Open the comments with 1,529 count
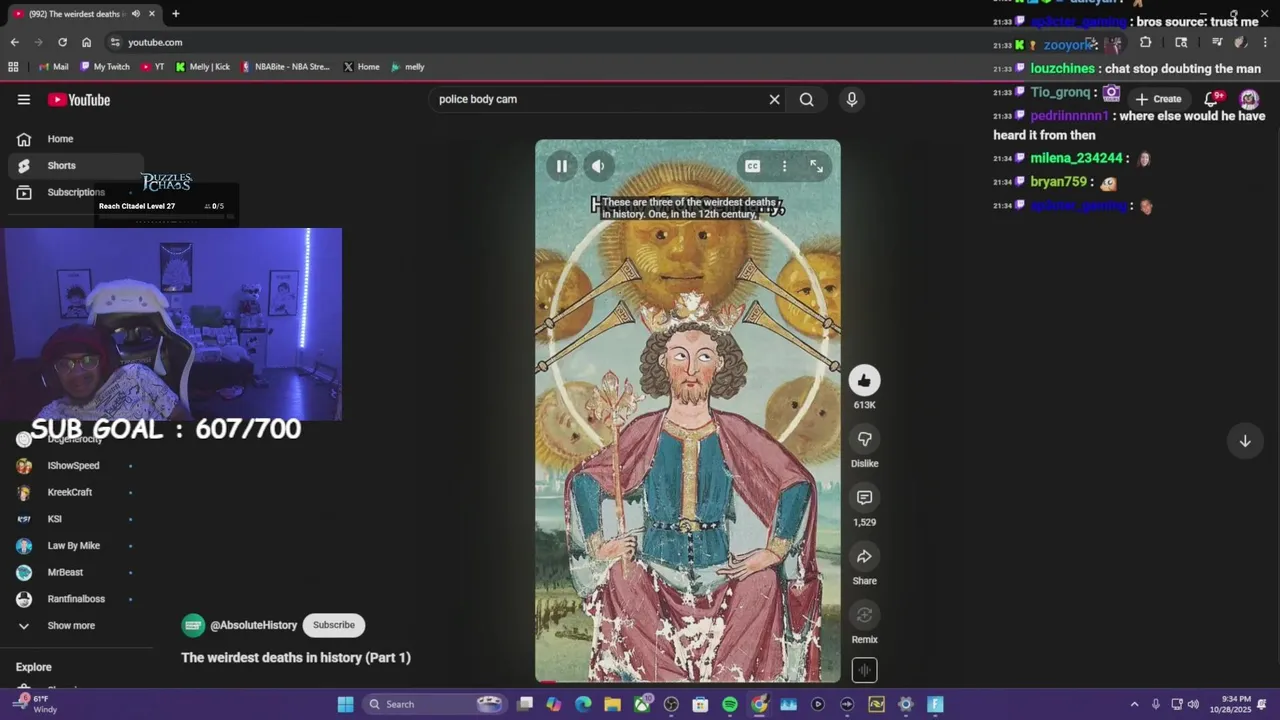The height and width of the screenshot is (720, 1280). click(x=865, y=497)
